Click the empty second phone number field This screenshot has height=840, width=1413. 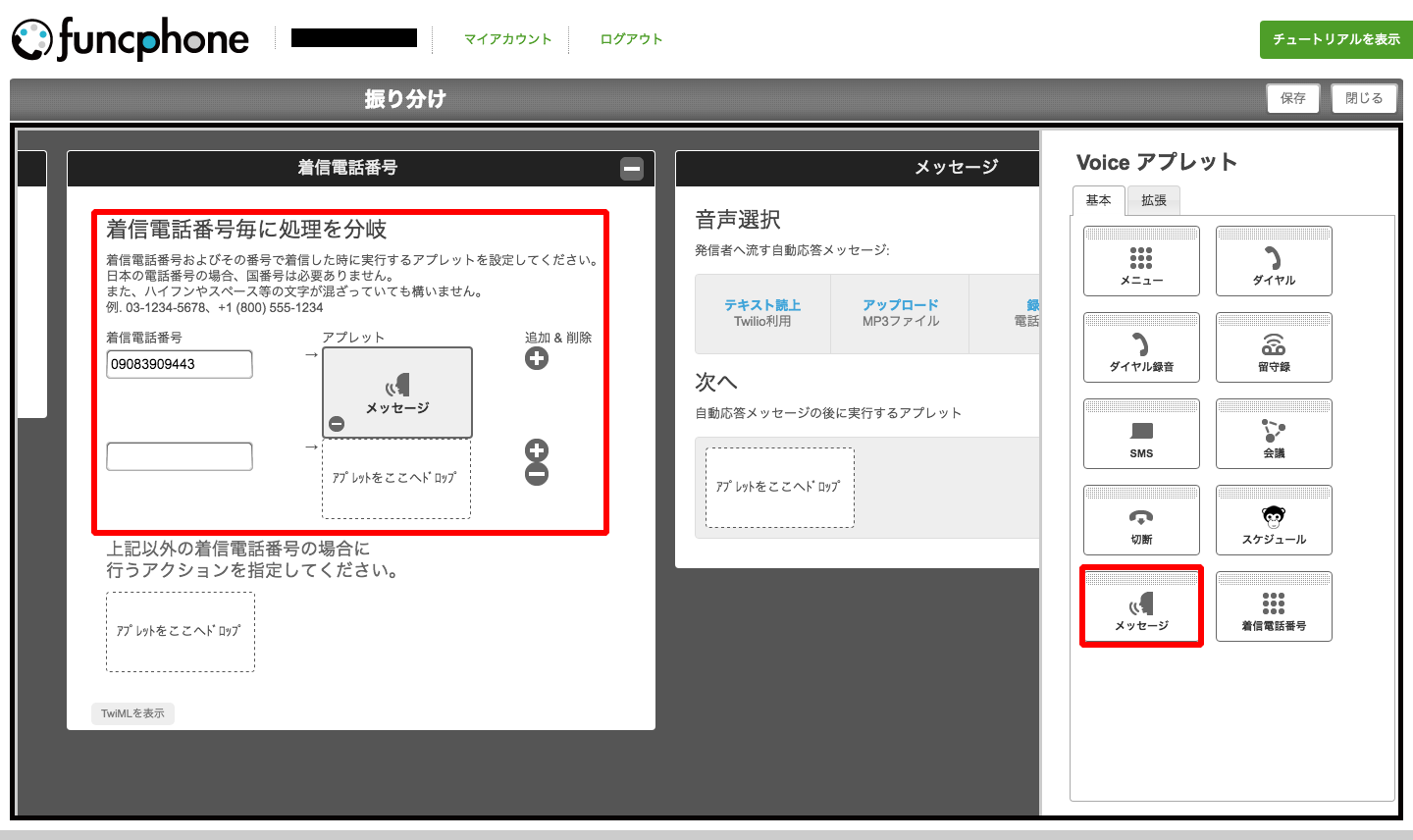click(x=180, y=456)
